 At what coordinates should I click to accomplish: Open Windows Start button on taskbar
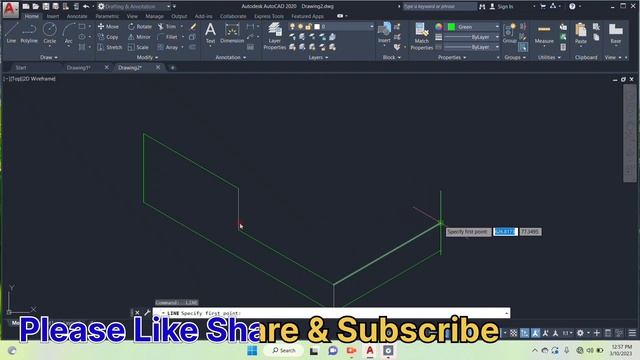252,351
